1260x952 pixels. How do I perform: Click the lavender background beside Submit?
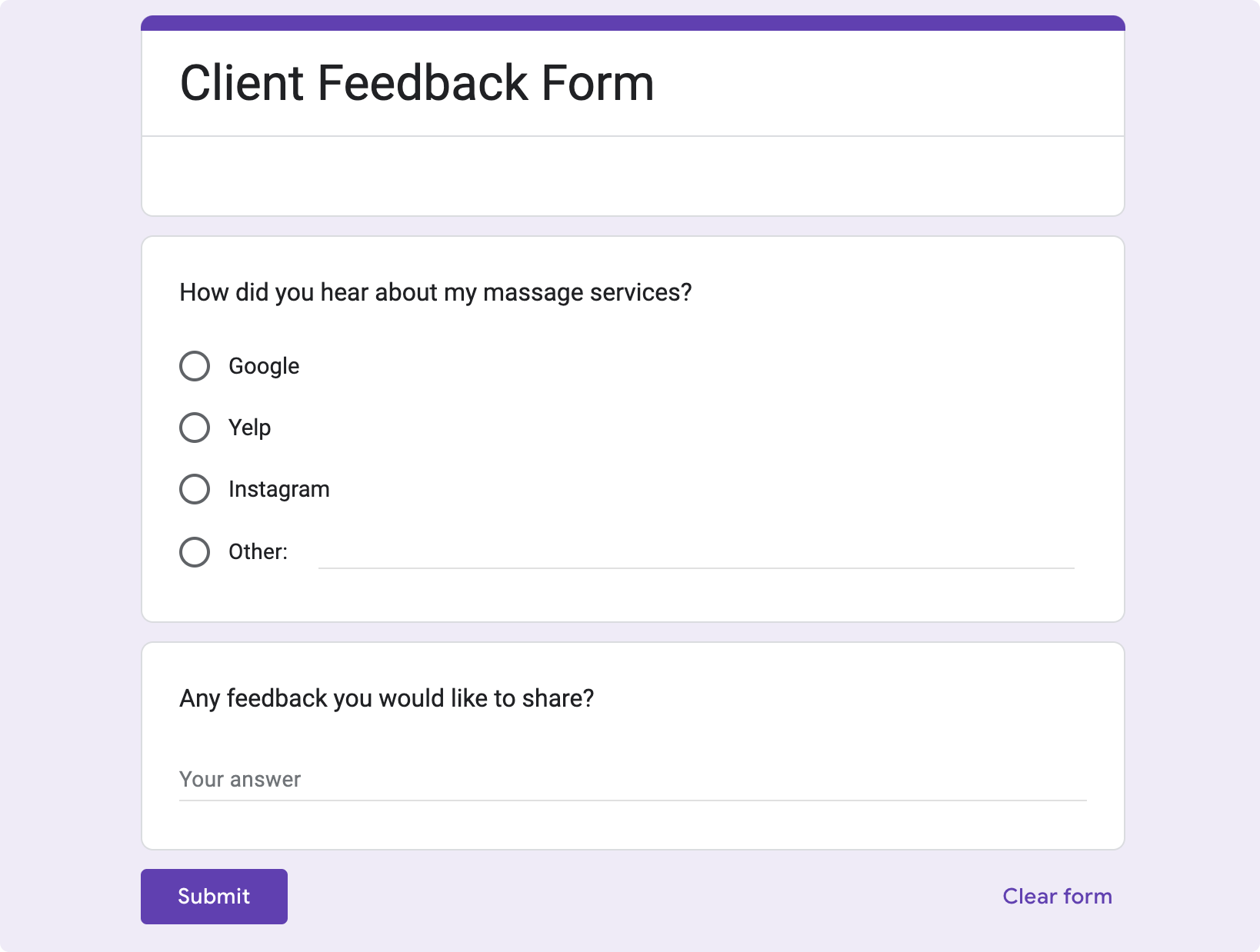tap(615, 897)
